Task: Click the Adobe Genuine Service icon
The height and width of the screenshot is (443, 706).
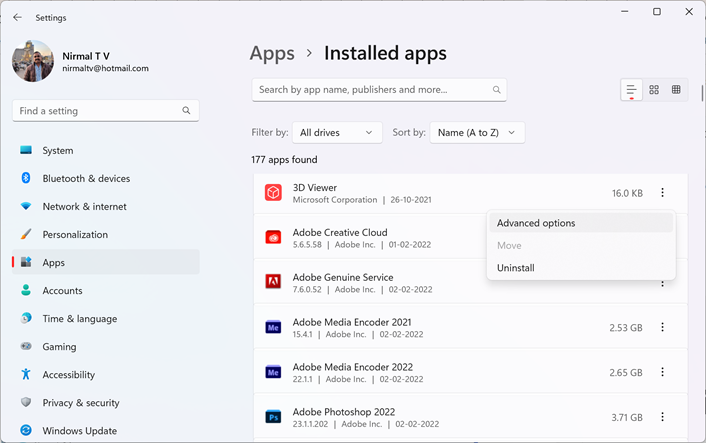Action: coord(273,282)
